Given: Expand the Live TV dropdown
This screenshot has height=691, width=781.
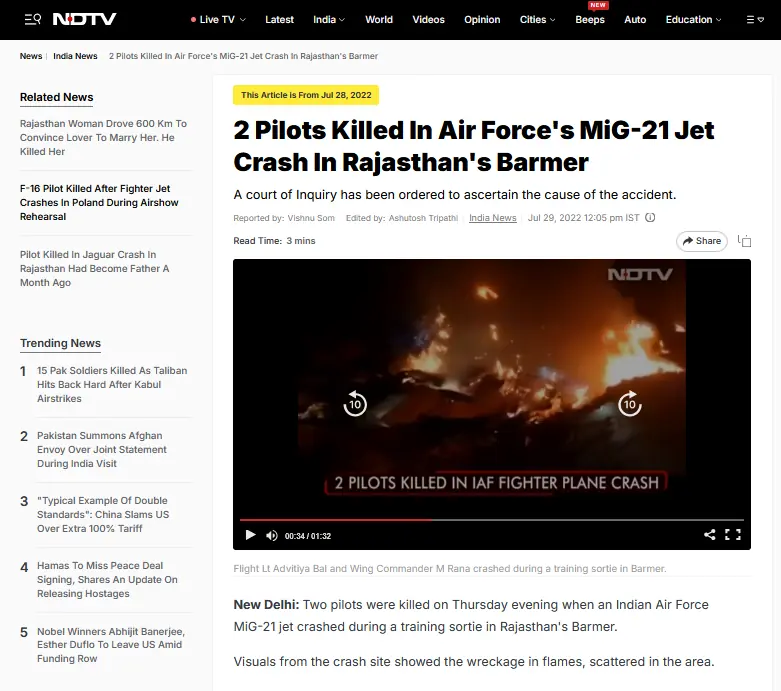Looking at the screenshot, I should pyautogui.click(x=218, y=19).
